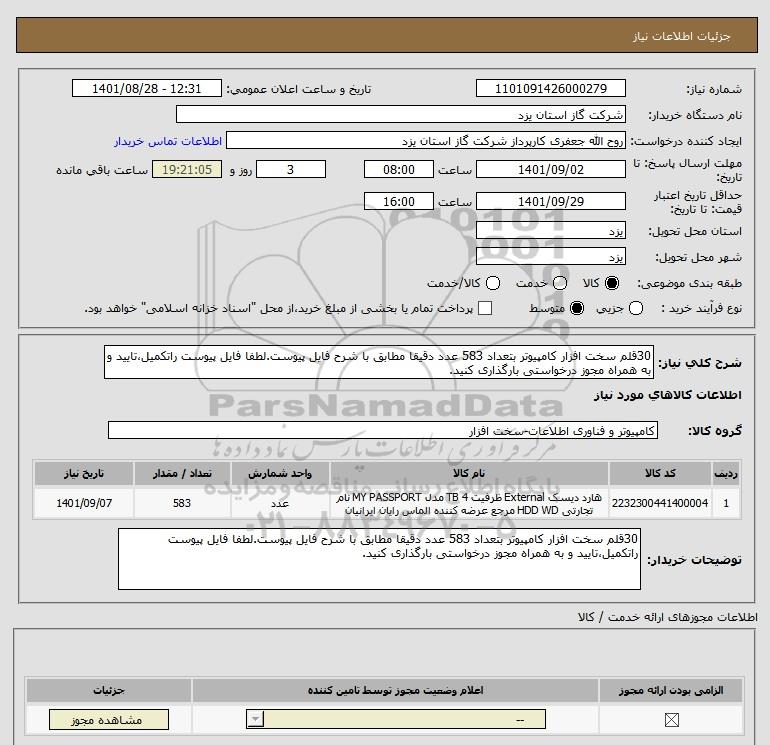Click the جزئیات column header
The width and height of the screenshot is (770, 745).
(109, 690)
